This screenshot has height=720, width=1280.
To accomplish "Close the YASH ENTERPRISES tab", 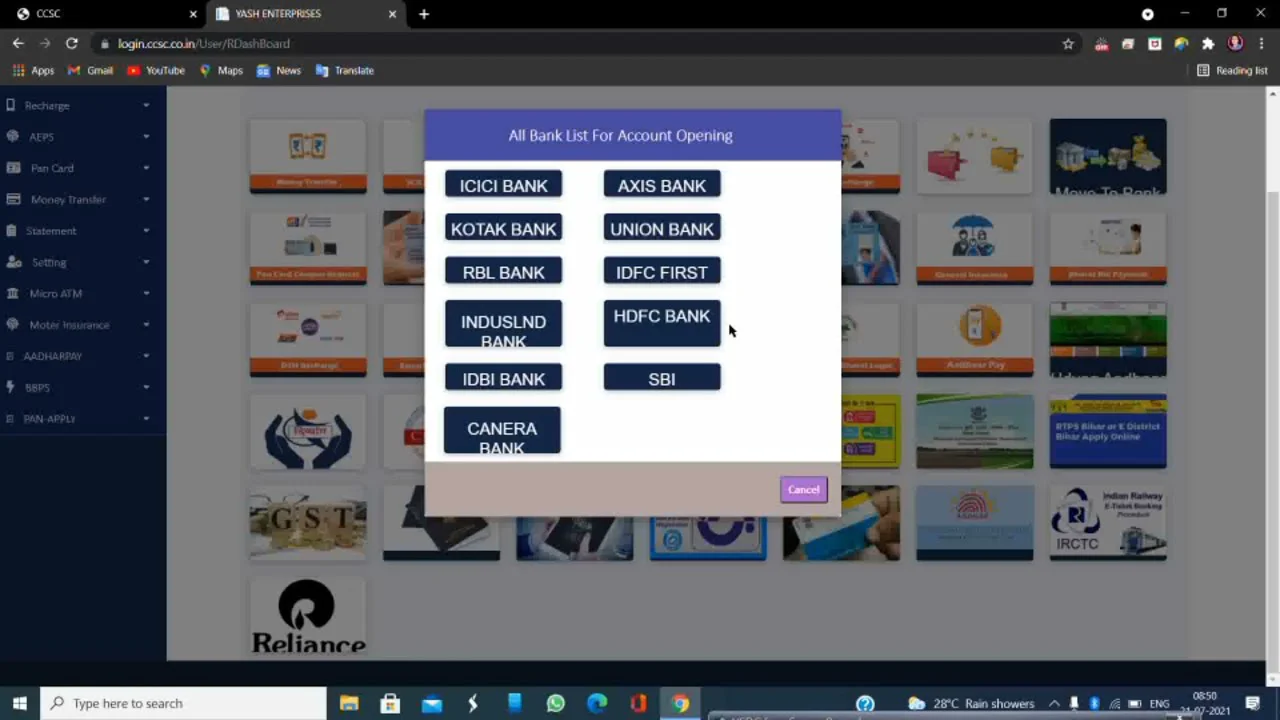I will coord(392,14).
